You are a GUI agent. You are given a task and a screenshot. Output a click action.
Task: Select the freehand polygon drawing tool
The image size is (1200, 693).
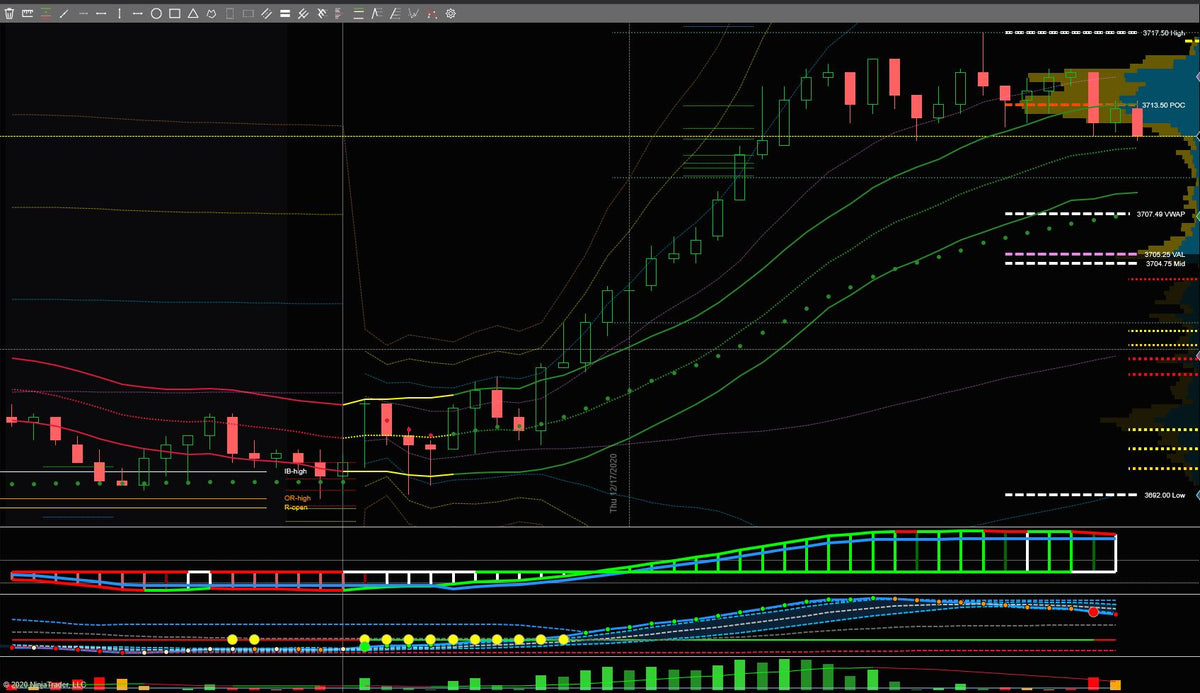[211, 14]
